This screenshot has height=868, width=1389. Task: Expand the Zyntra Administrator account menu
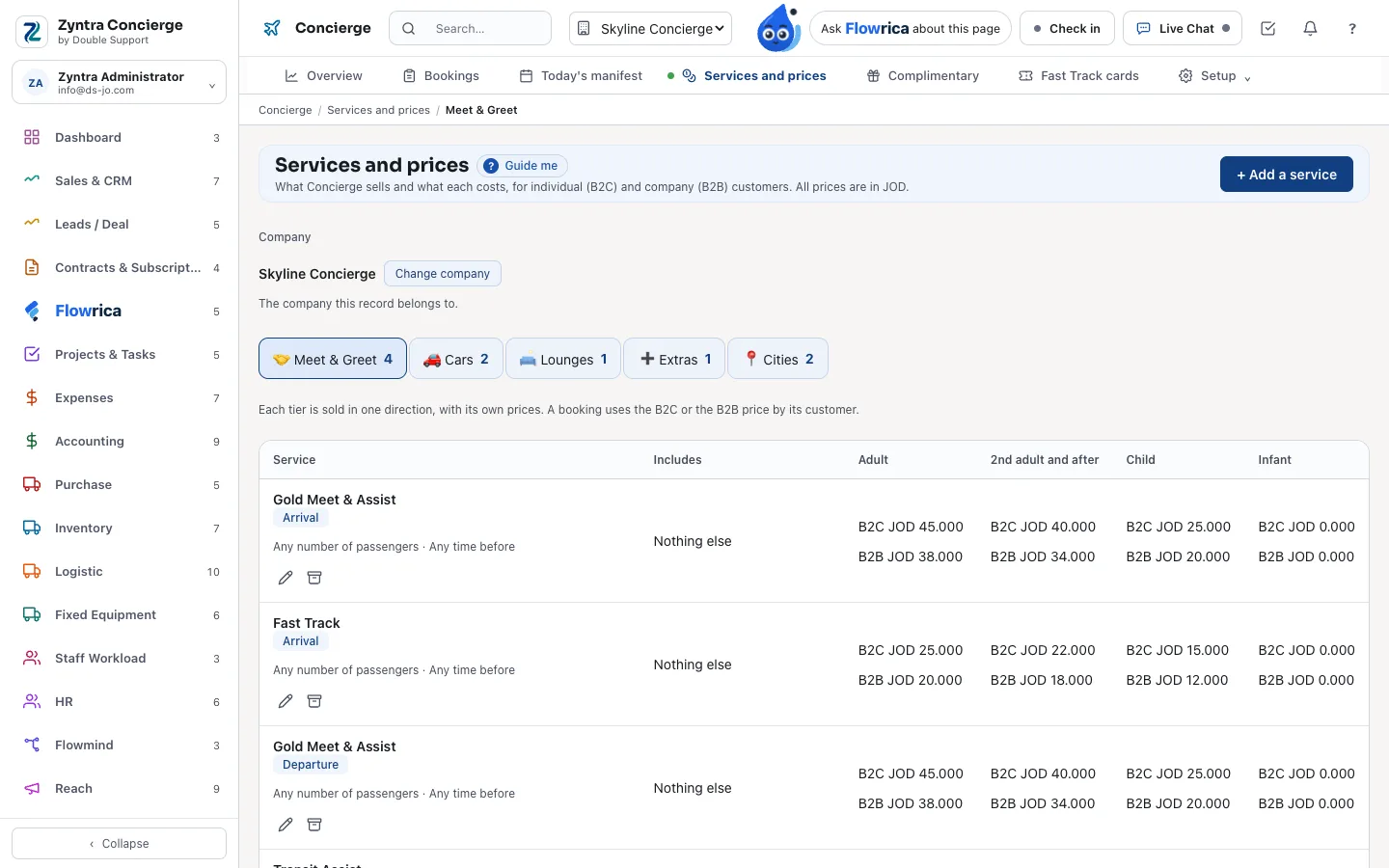click(x=119, y=82)
